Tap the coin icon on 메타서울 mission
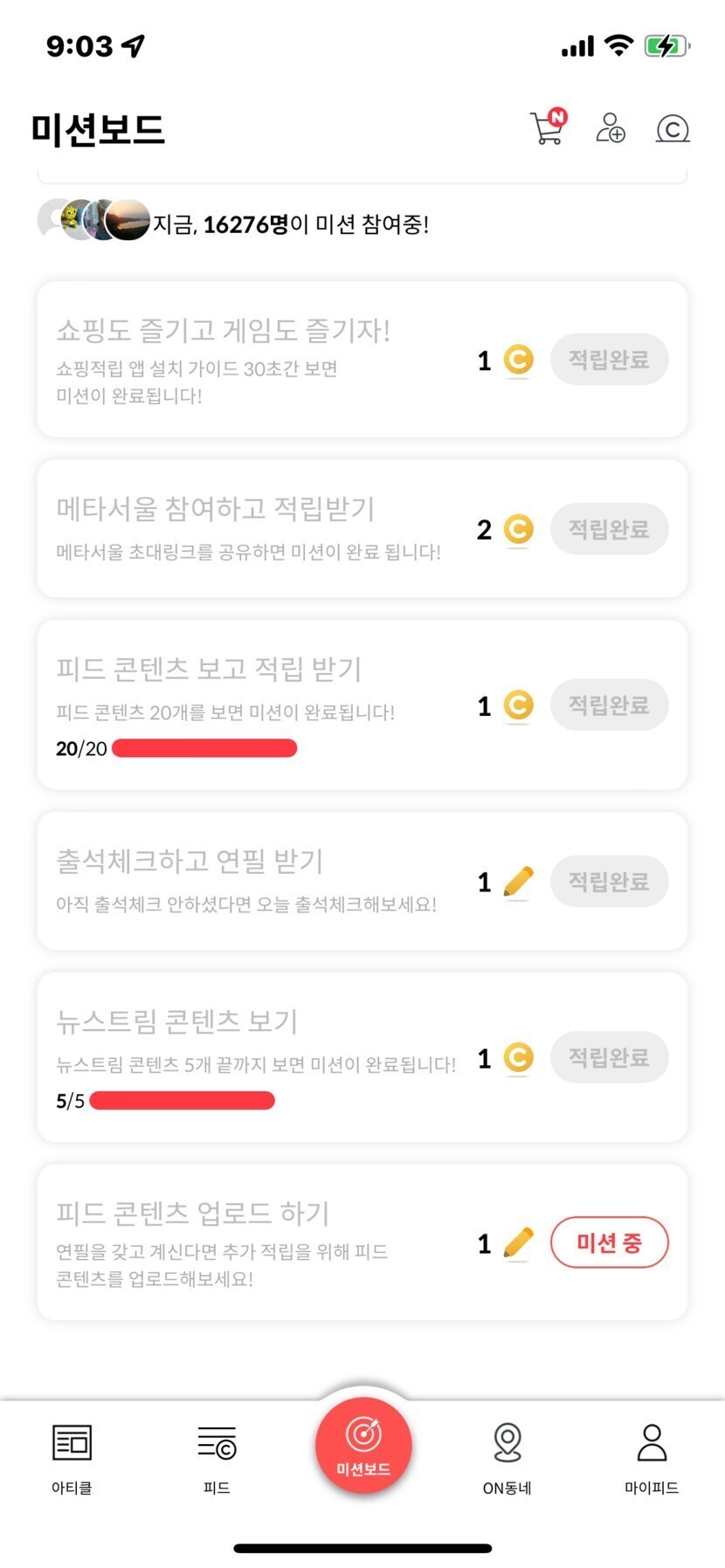Screen dimensions: 725x1568 tap(519, 529)
